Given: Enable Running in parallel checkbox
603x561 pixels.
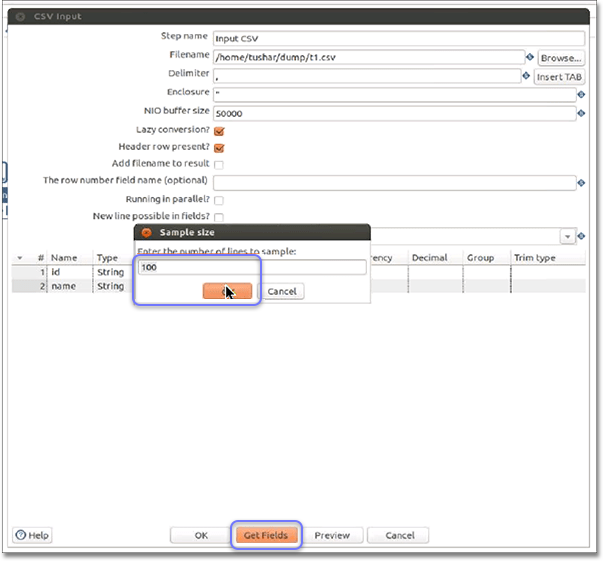Looking at the screenshot, I should 219,200.
